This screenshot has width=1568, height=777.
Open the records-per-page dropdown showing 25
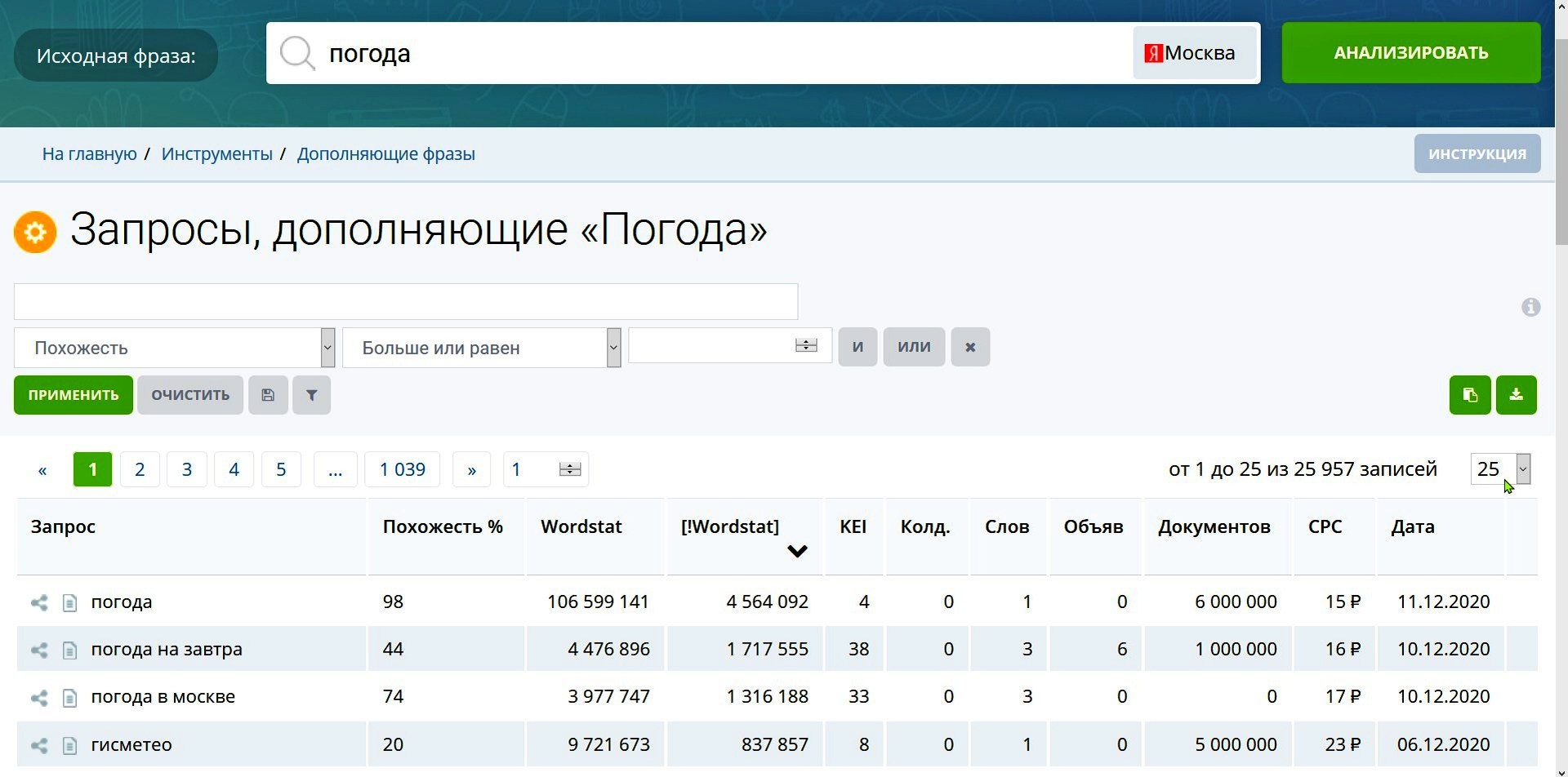point(1500,469)
